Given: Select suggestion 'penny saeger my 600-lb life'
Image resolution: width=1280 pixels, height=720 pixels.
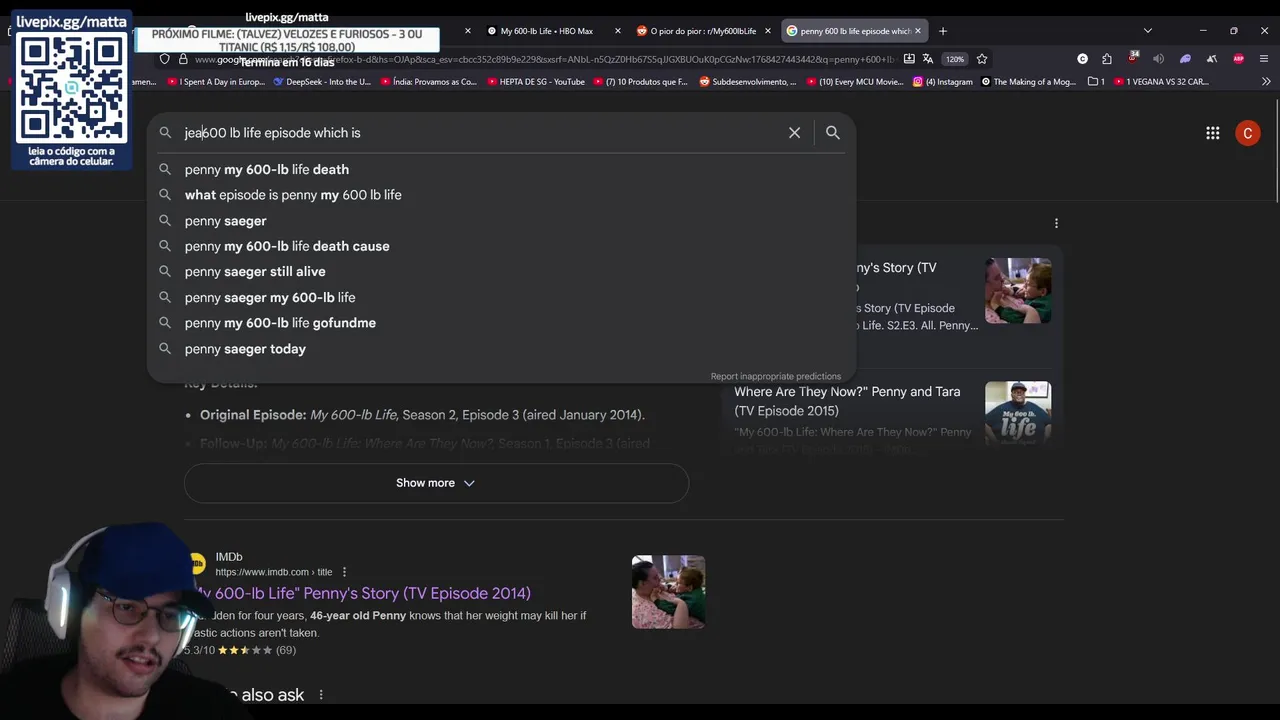Looking at the screenshot, I should point(501,297).
